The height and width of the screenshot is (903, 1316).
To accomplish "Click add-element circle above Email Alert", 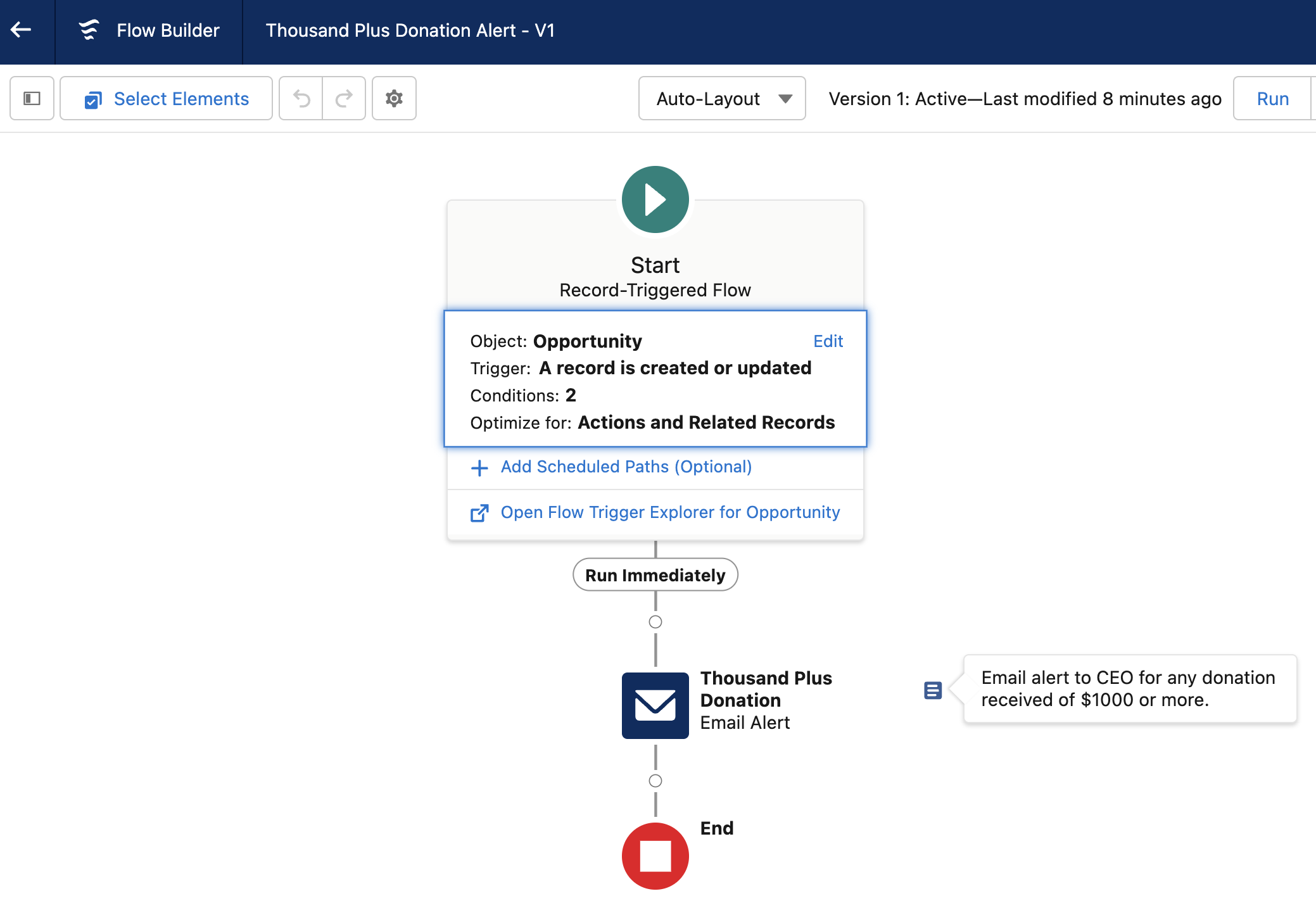I will [655, 622].
